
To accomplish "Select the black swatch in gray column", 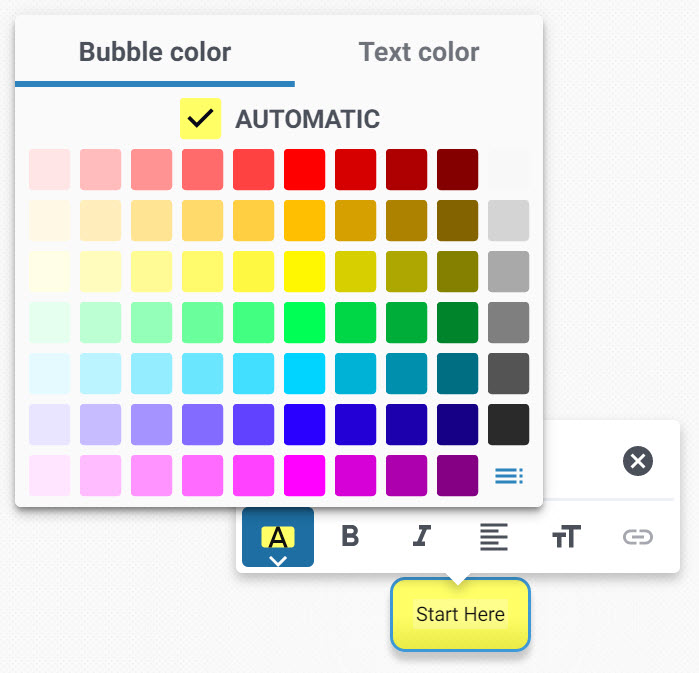I will click(x=509, y=424).
